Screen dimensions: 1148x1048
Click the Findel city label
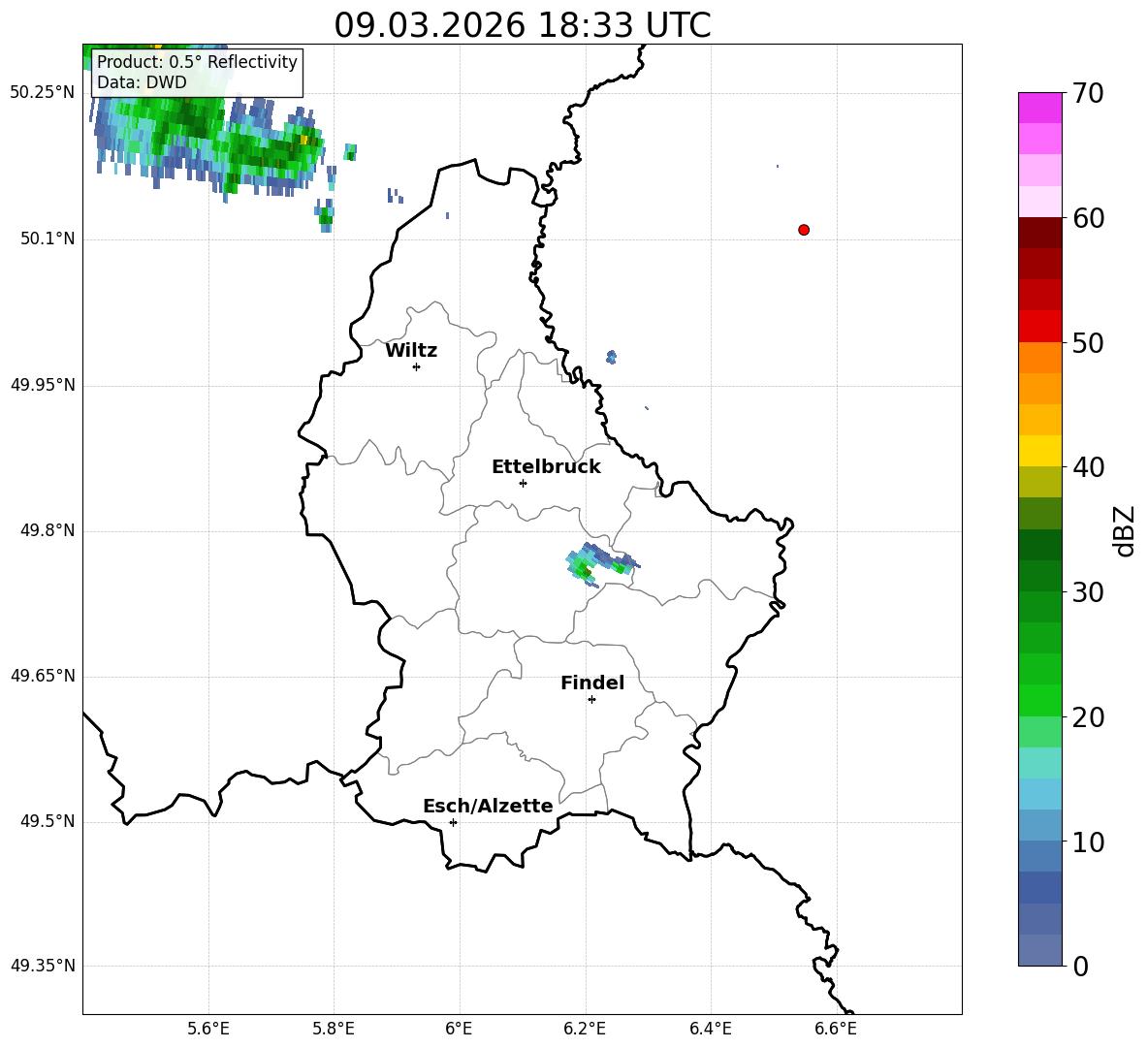pyautogui.click(x=592, y=683)
